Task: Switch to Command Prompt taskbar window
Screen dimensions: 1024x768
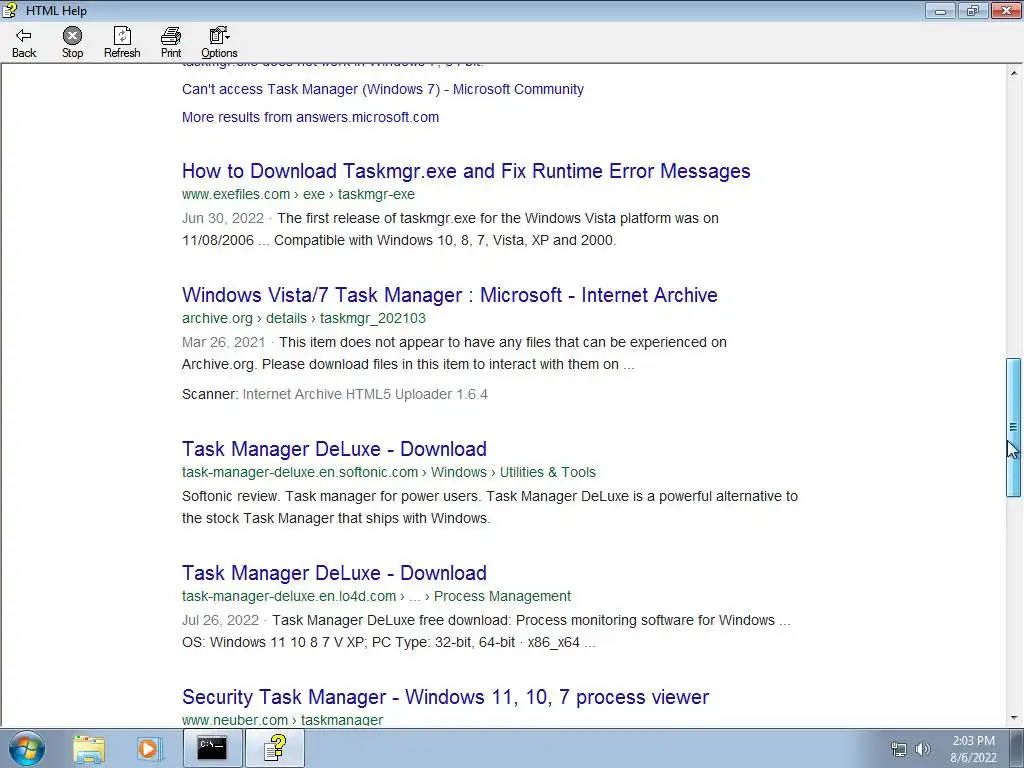Action: [x=212, y=748]
